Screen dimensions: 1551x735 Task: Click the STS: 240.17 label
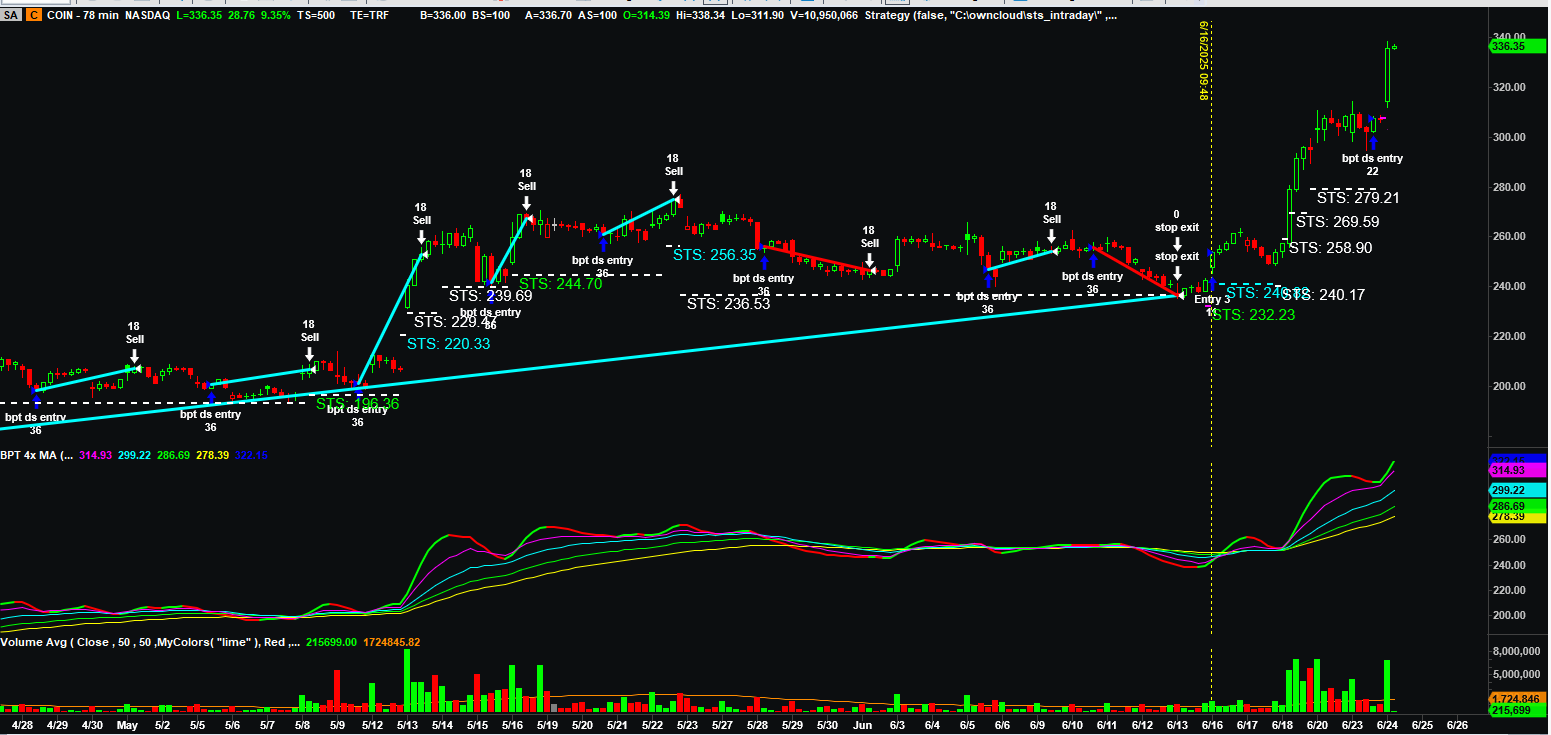click(1324, 295)
